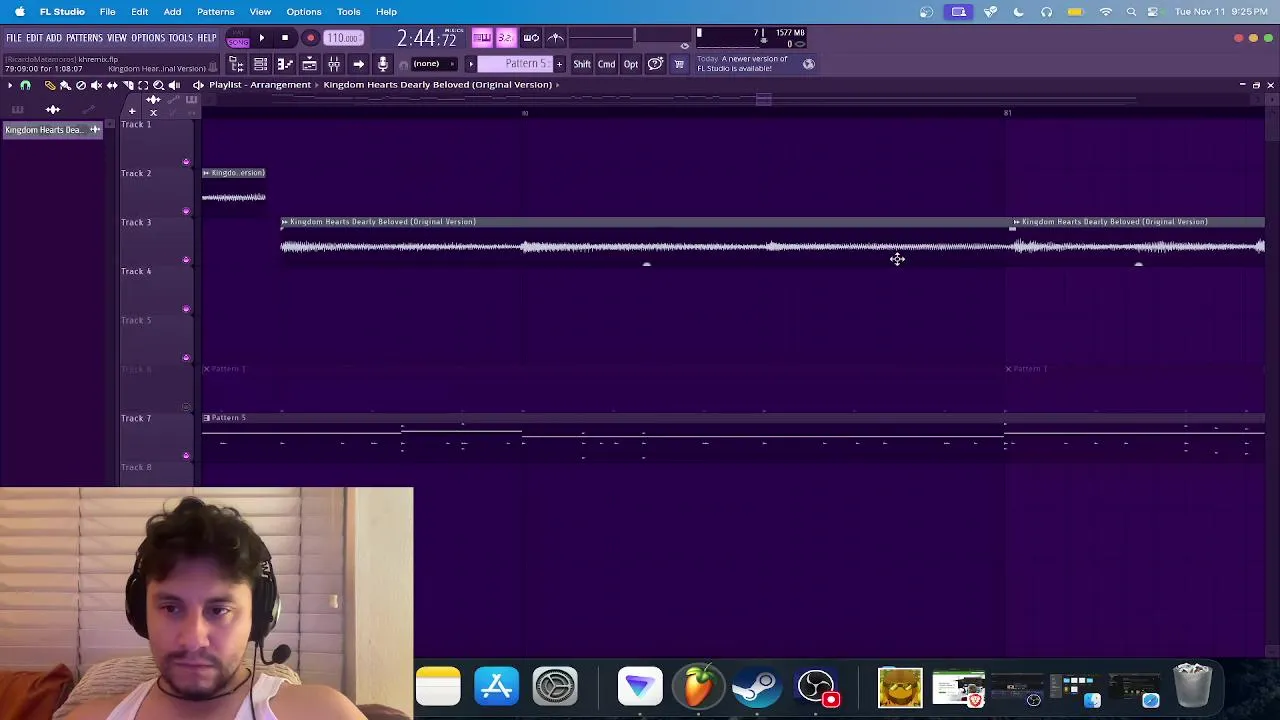Open the OPTIONS menu in FL Studio
The height and width of the screenshot is (720, 1280).
[148, 38]
